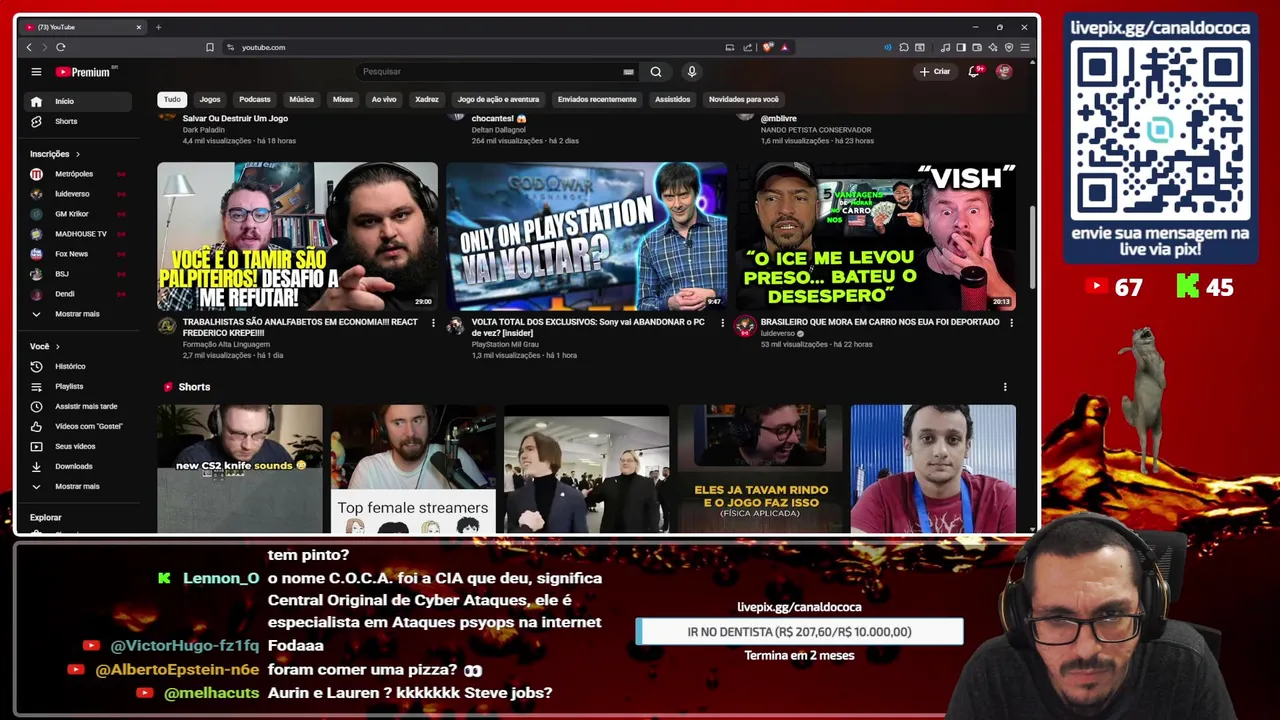Open the Metrópoles subscription channel
The image size is (1280, 720).
(x=78, y=174)
